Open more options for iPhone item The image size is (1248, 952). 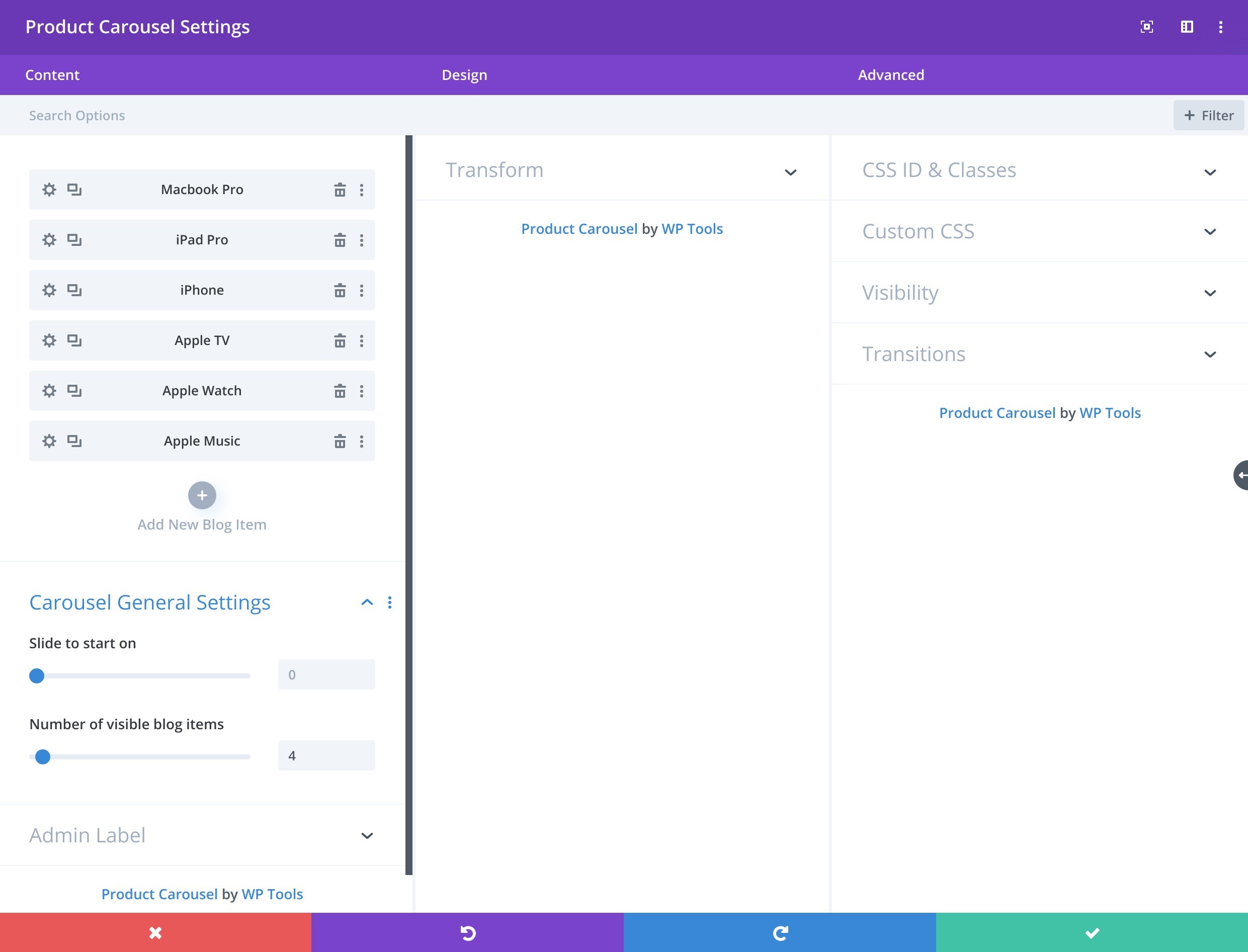pos(362,291)
